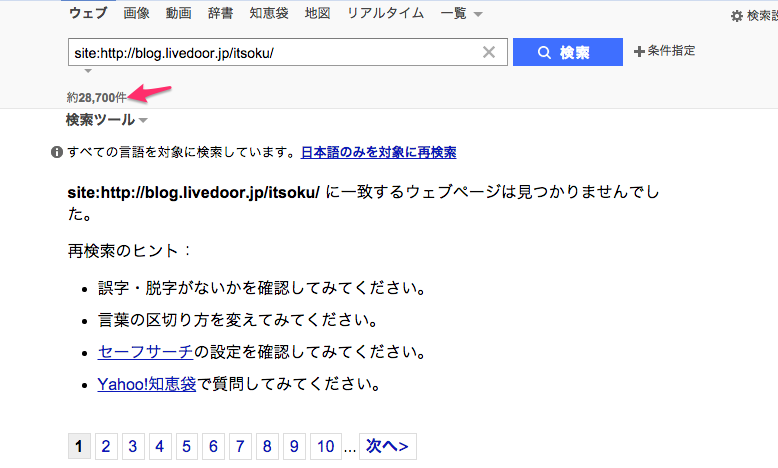Open the 条件指定 advanced search option
778x468 pixels.
(x=665, y=51)
